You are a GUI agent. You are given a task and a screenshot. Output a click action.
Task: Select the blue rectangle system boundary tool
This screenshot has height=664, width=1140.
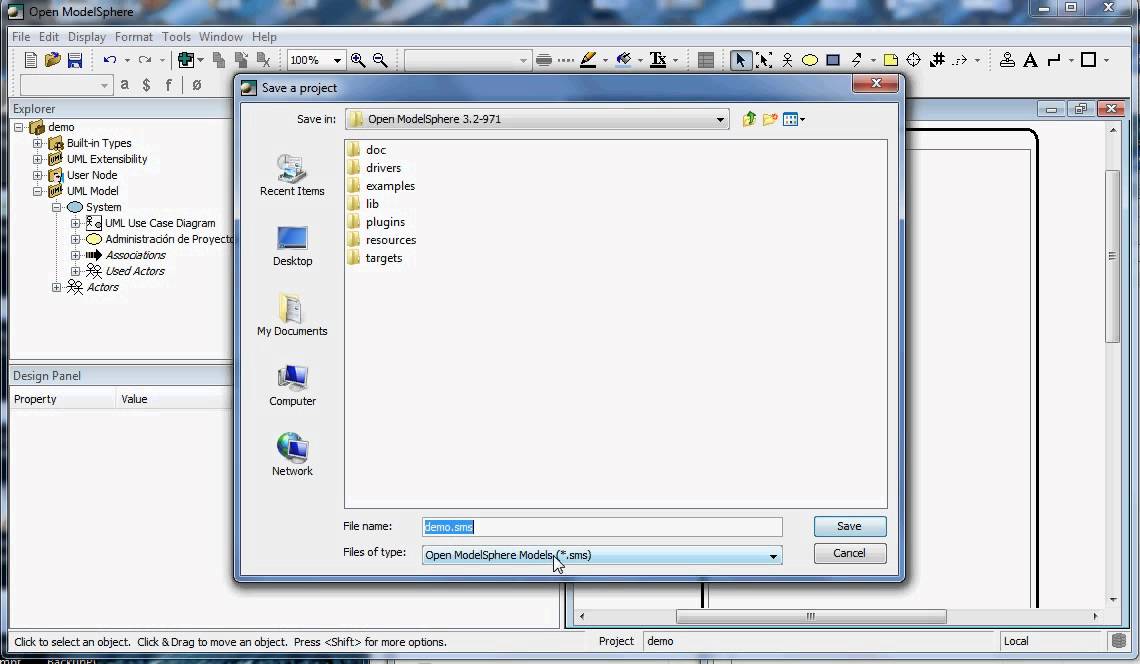(x=833, y=60)
